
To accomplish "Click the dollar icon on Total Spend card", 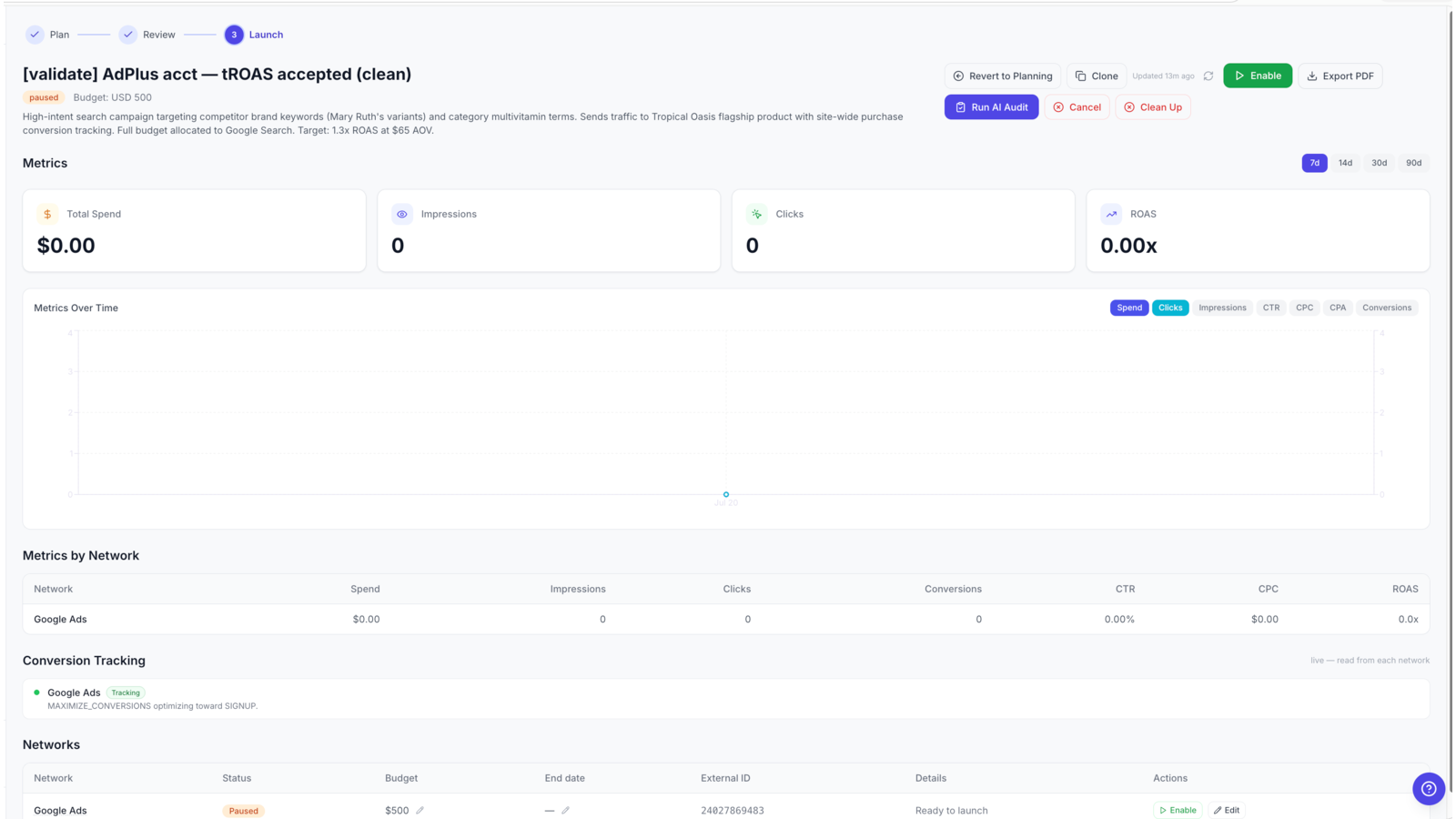I will tap(47, 214).
